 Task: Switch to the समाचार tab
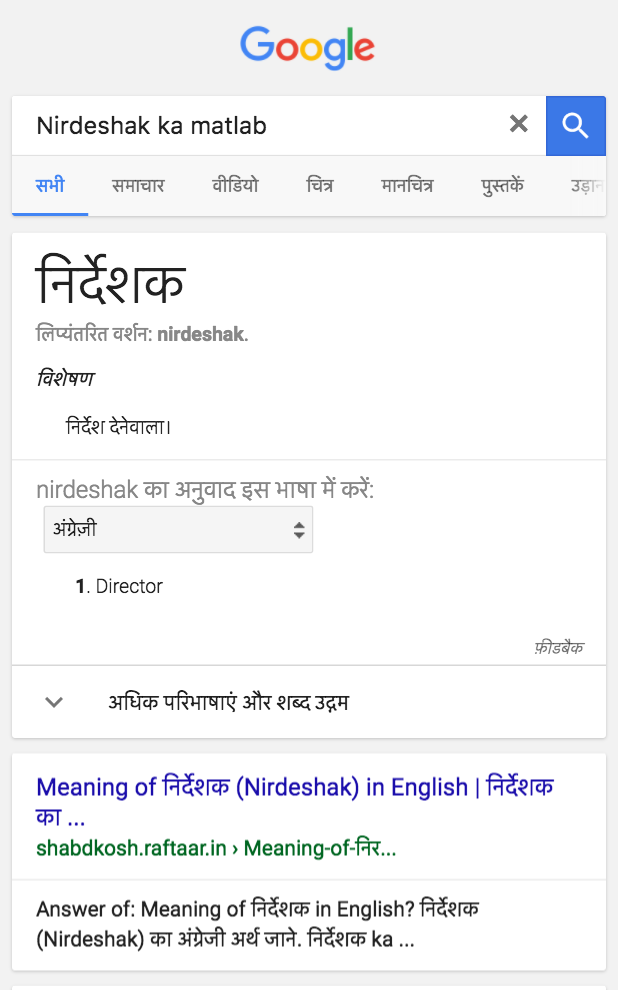tap(138, 186)
